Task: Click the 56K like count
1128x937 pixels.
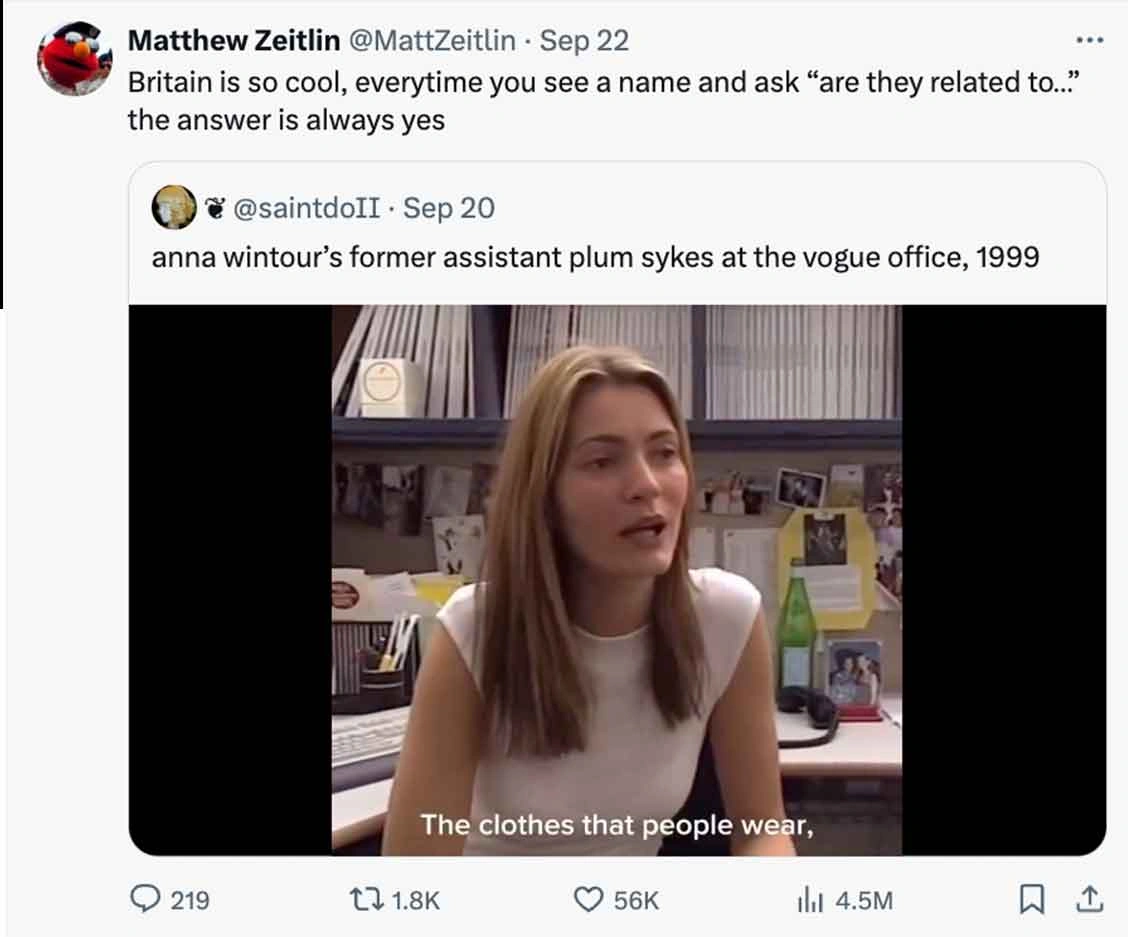Action: point(636,900)
